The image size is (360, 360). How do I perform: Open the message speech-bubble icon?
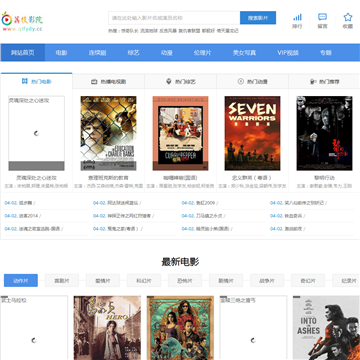[x=322, y=17]
